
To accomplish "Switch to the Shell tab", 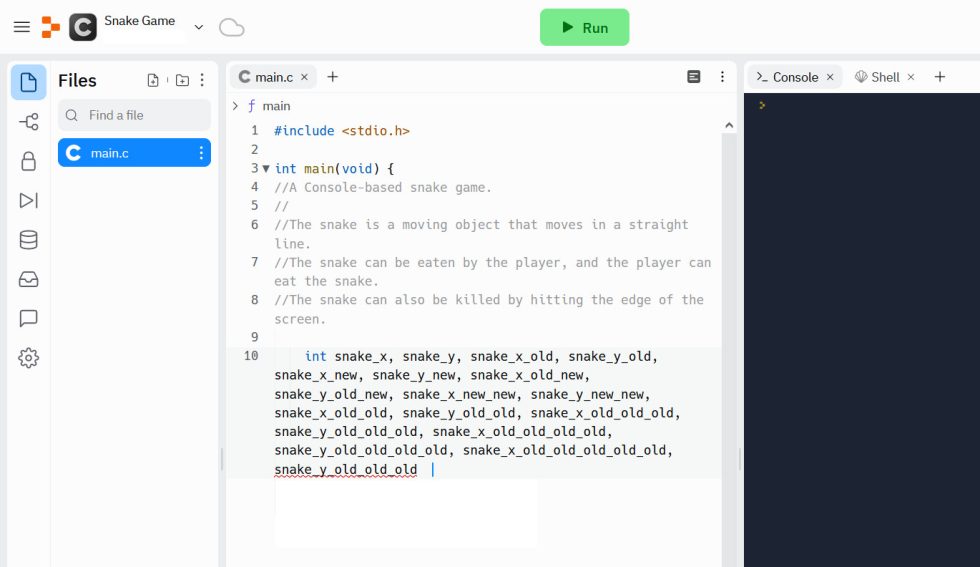I will click(x=878, y=77).
